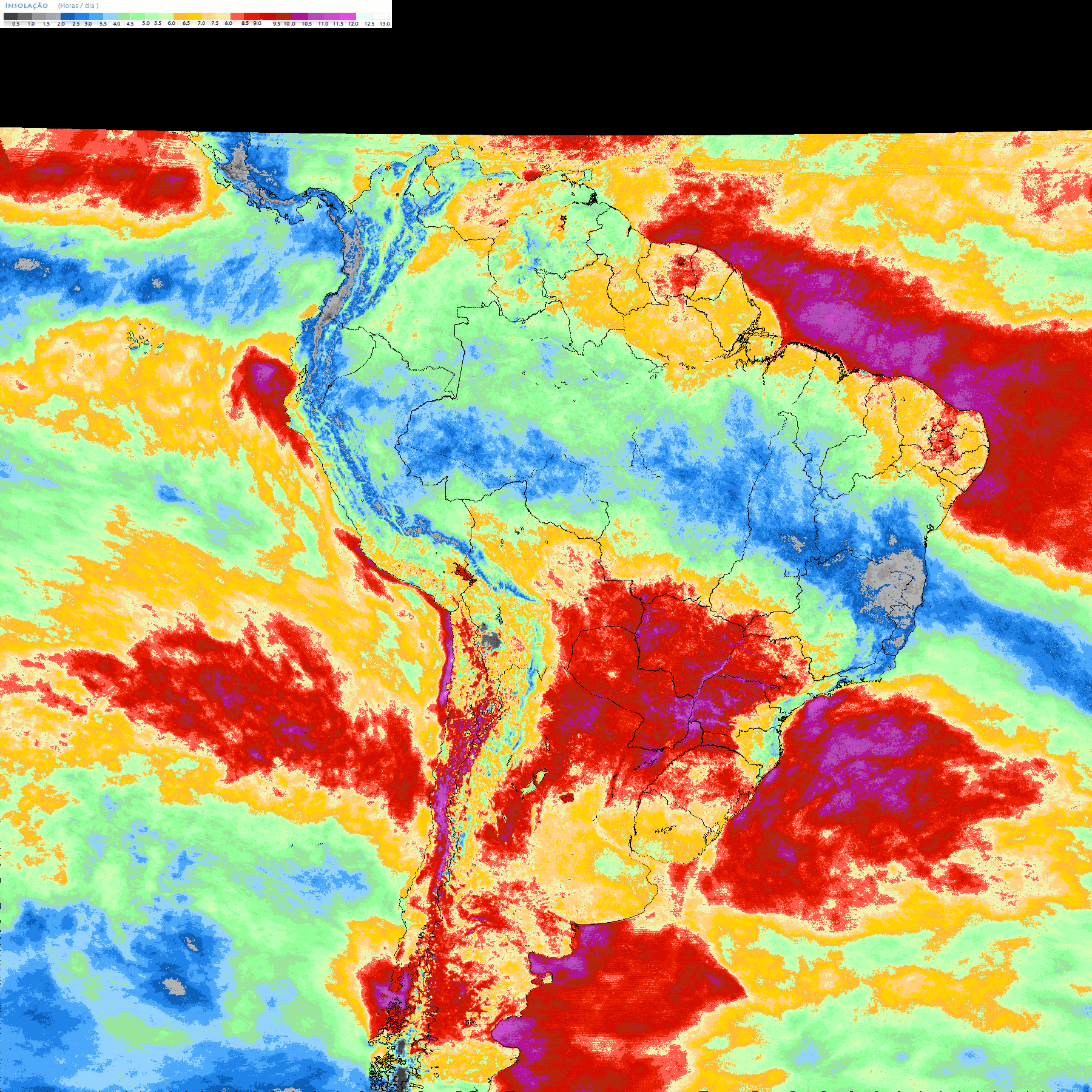Click the '(Horas / dia)' unit label
Image resolution: width=1092 pixels, height=1092 pixels.
pos(78,5)
